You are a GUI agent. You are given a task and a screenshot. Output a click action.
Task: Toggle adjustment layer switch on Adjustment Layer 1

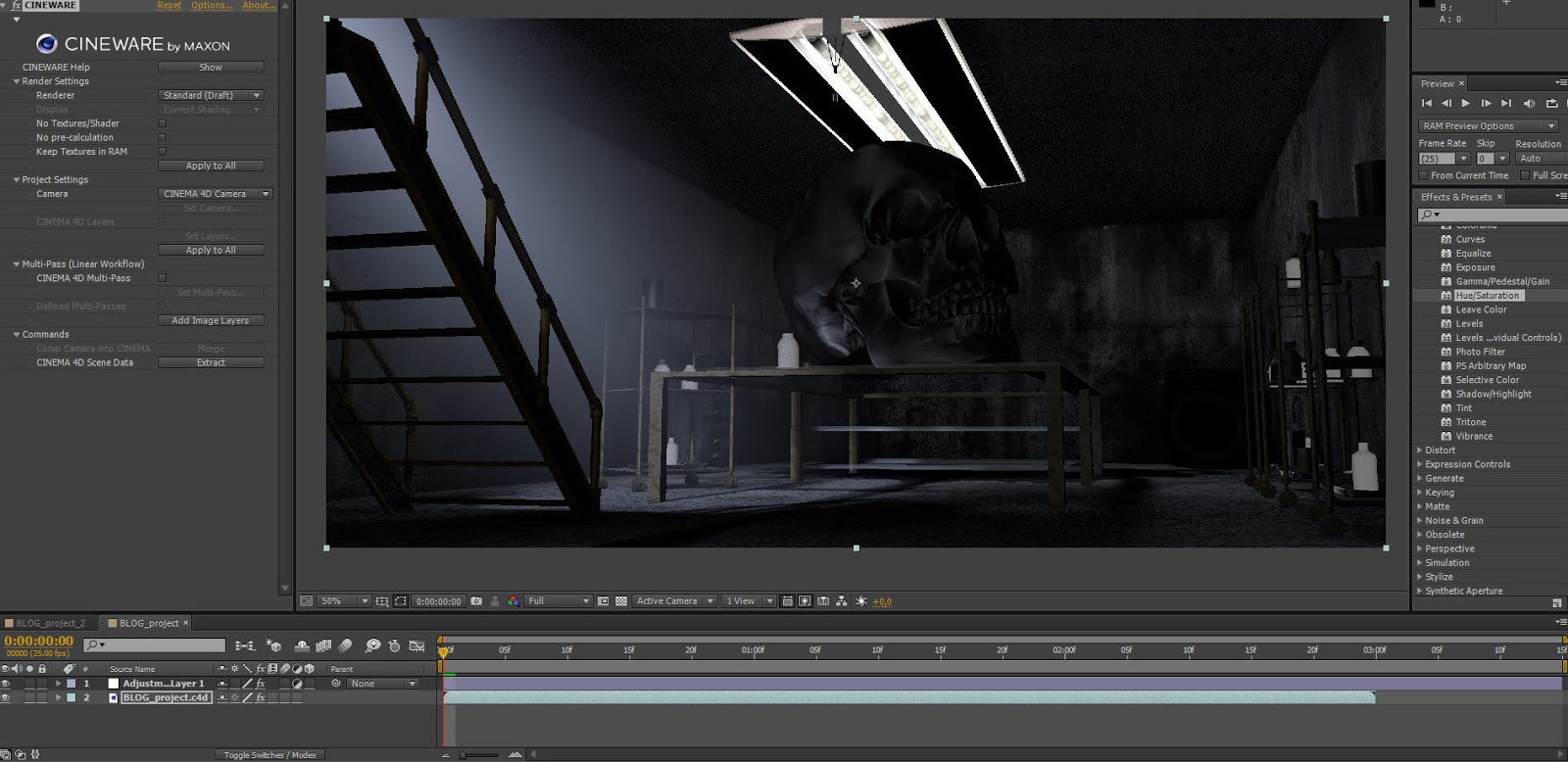tap(297, 684)
